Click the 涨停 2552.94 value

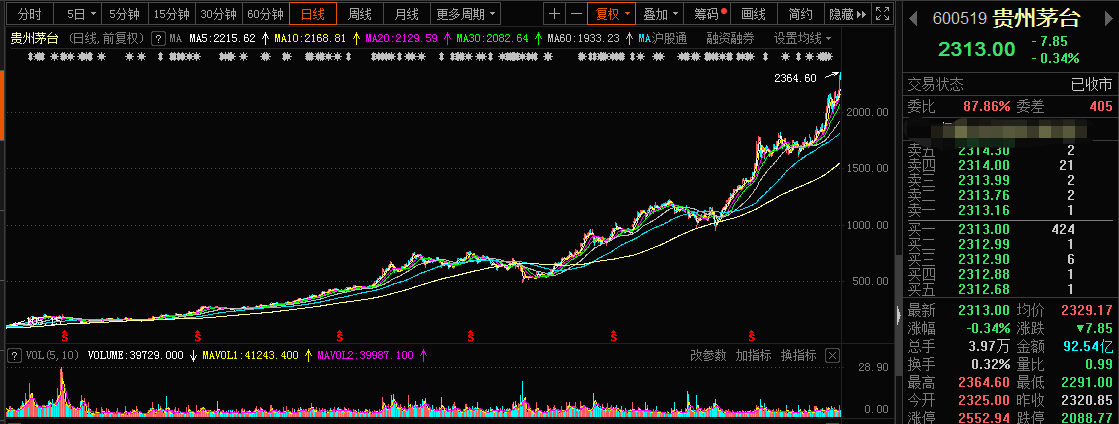click(985, 417)
